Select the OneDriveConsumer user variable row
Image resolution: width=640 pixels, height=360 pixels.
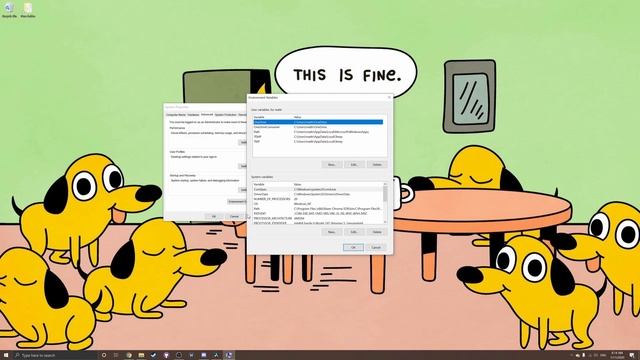[x=318, y=127]
